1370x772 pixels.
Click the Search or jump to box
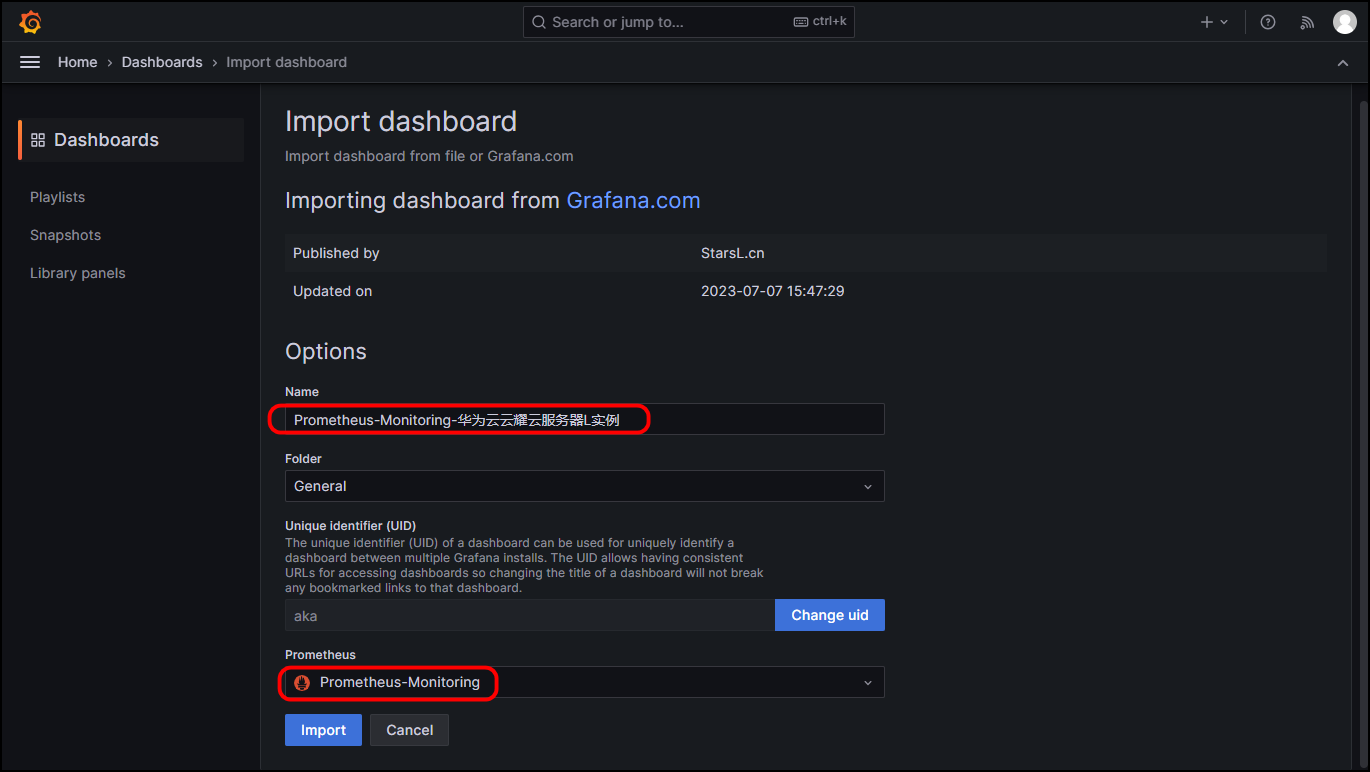[x=689, y=22]
